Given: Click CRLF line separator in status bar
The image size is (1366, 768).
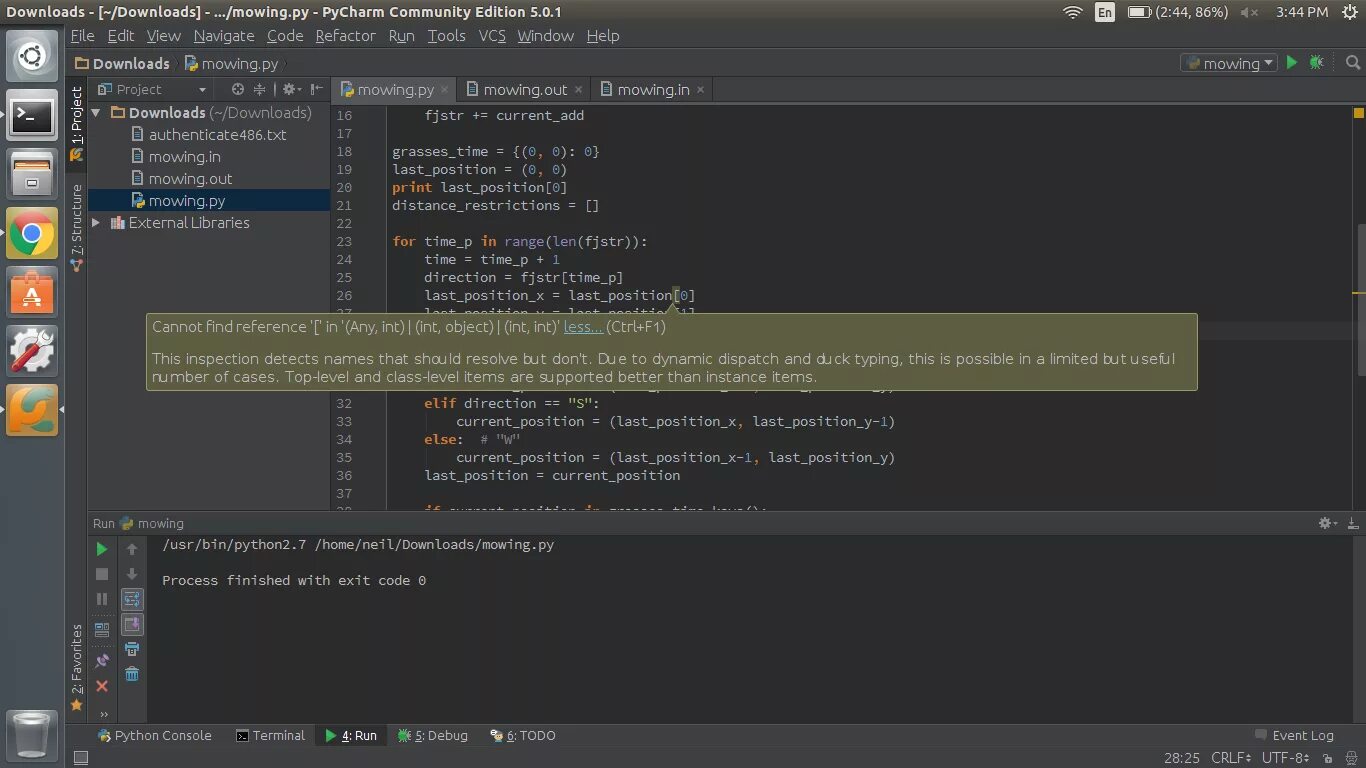Looking at the screenshot, I should pos(1231,758).
